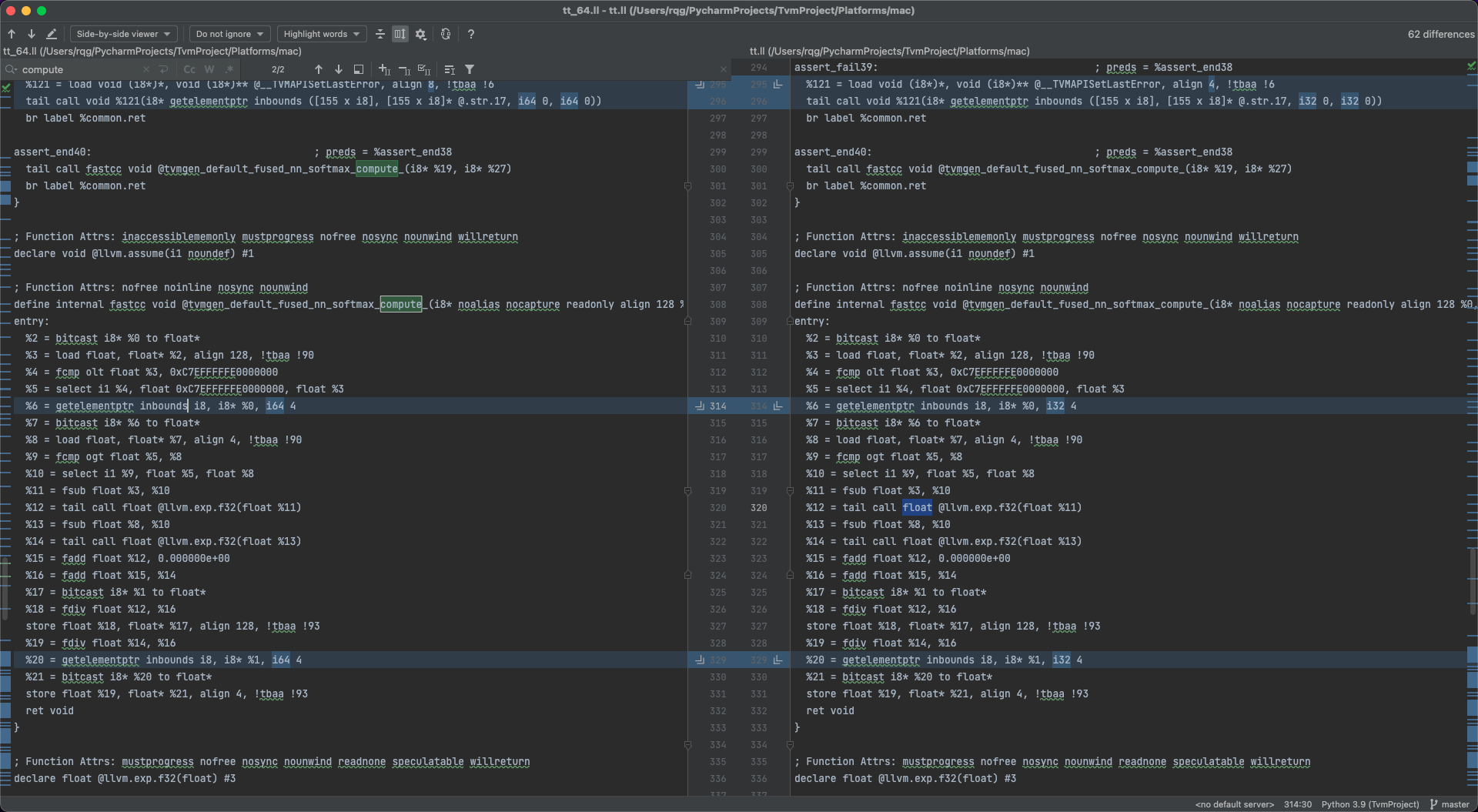
Task: Go to next search occurrence arrow
Action: click(x=338, y=69)
